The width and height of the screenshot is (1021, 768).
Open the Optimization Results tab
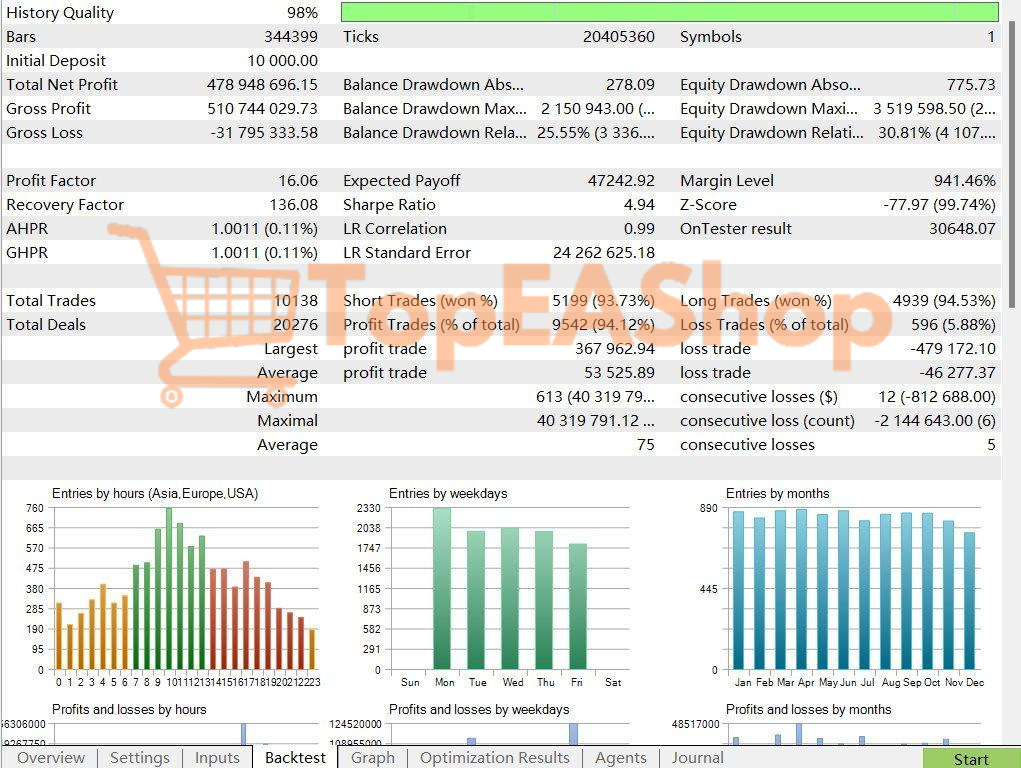[494, 758]
